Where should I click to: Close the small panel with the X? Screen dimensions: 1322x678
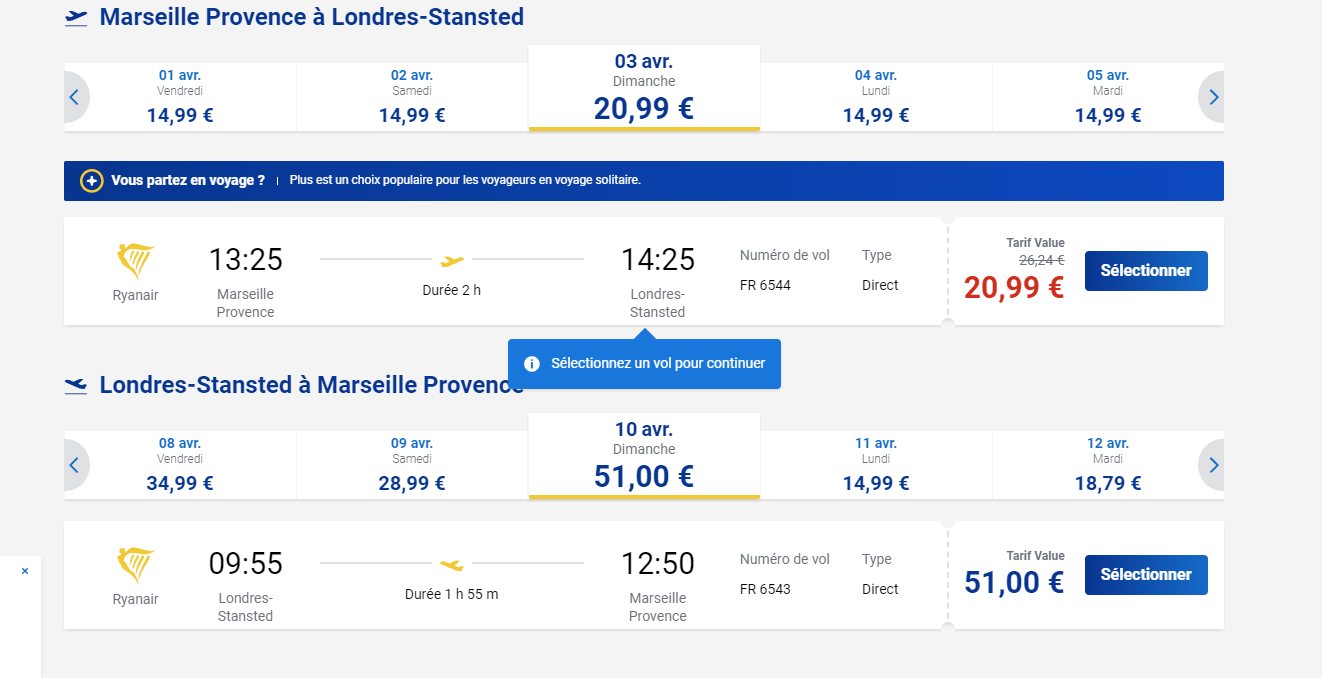pos(25,571)
